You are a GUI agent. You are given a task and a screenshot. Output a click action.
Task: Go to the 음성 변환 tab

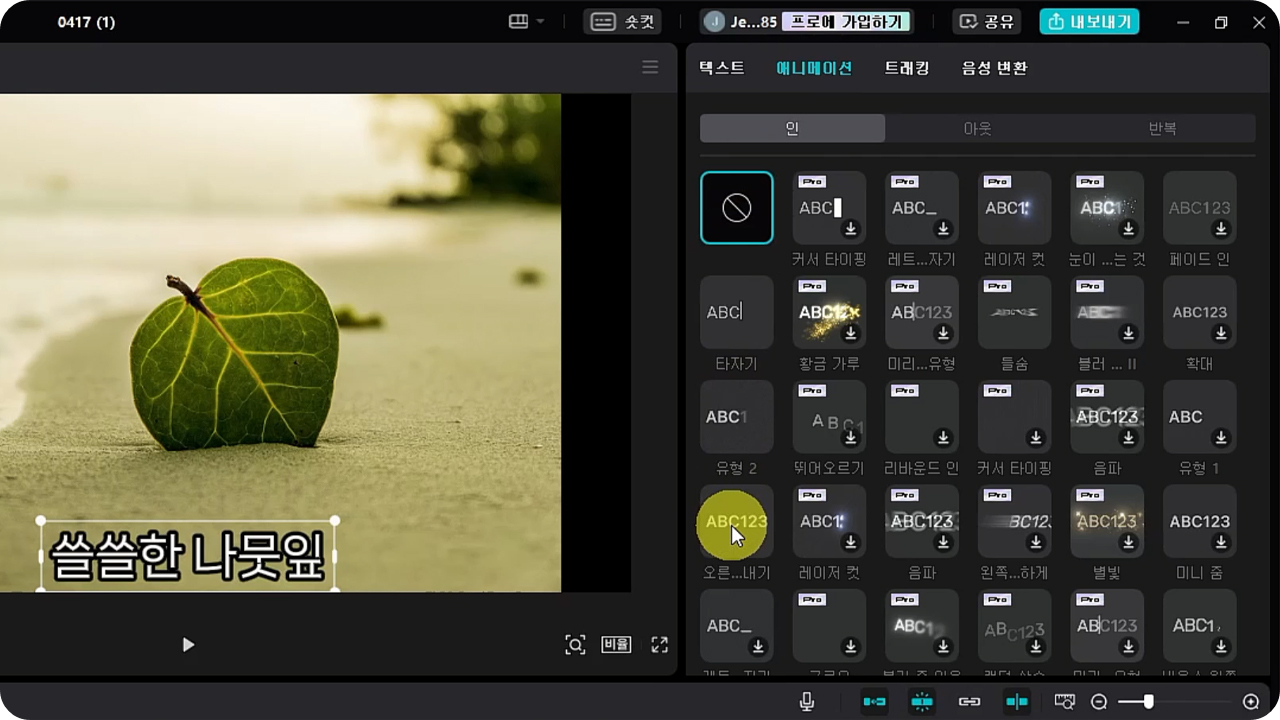[x=994, y=68]
